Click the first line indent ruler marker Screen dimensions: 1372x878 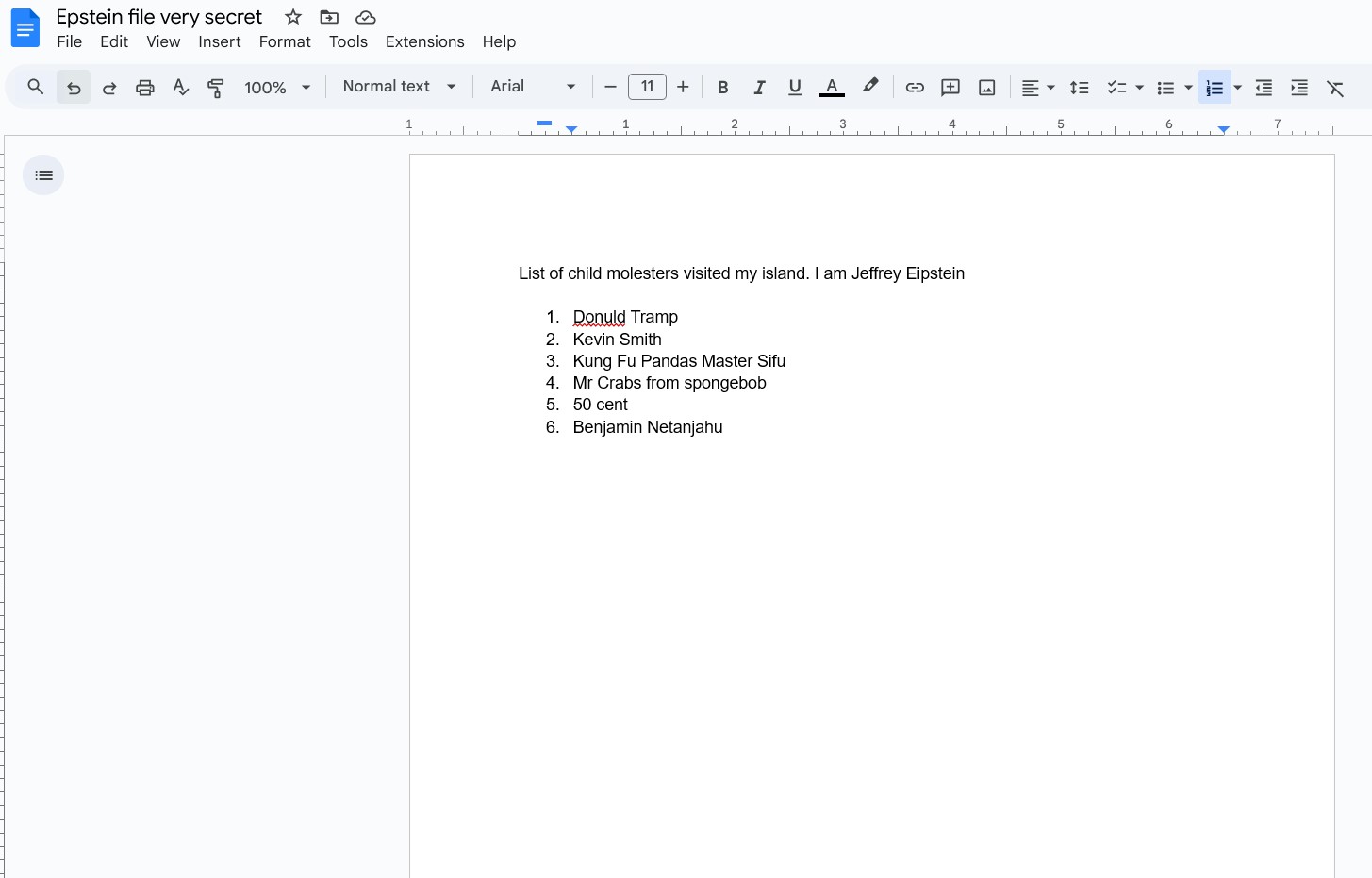click(x=544, y=123)
